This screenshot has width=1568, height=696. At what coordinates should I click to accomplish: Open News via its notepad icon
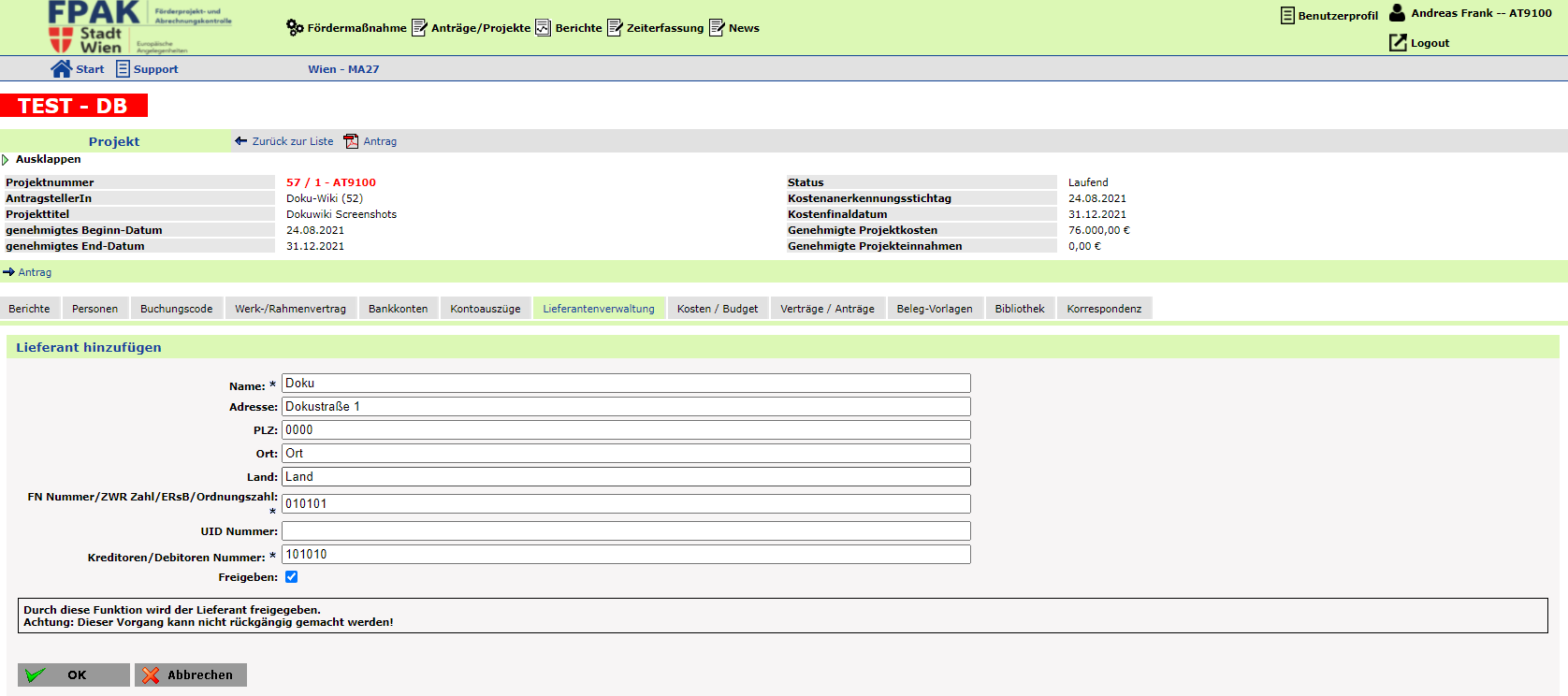pyautogui.click(x=717, y=28)
